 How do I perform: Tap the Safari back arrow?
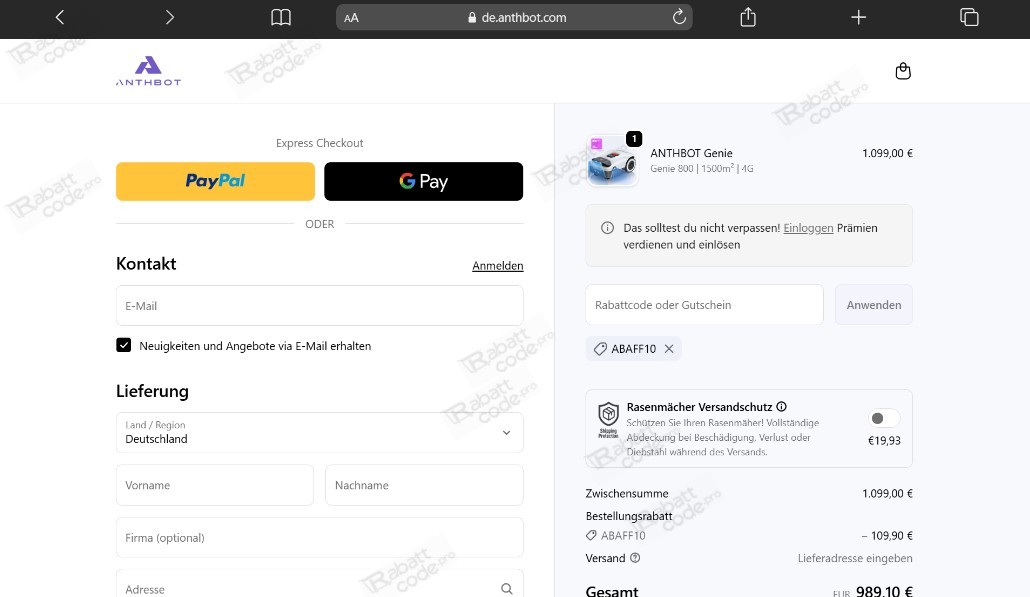(60, 17)
